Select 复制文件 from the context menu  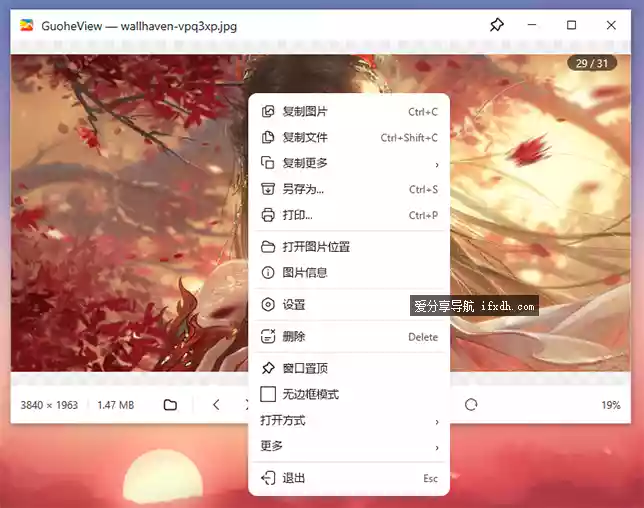coord(349,137)
